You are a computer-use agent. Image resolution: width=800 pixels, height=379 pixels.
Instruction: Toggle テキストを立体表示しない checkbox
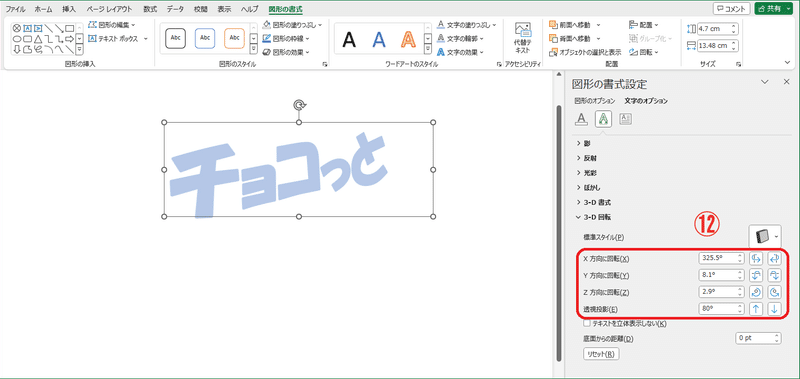pos(587,323)
